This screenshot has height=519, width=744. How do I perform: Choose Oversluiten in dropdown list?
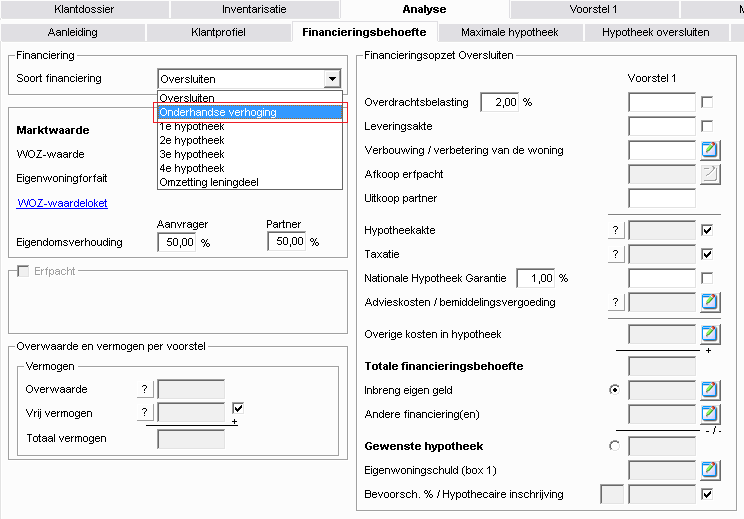pyautogui.click(x=250, y=98)
